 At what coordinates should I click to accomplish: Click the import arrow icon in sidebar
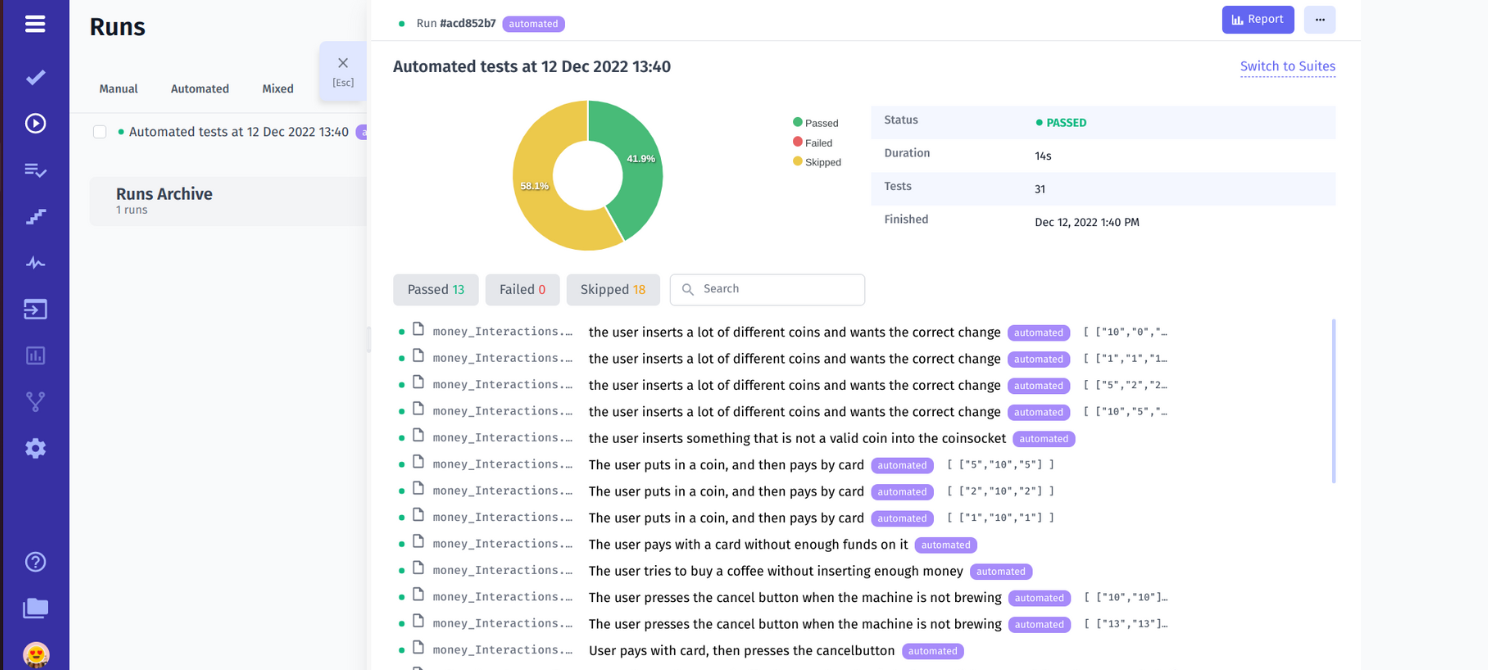click(35, 309)
